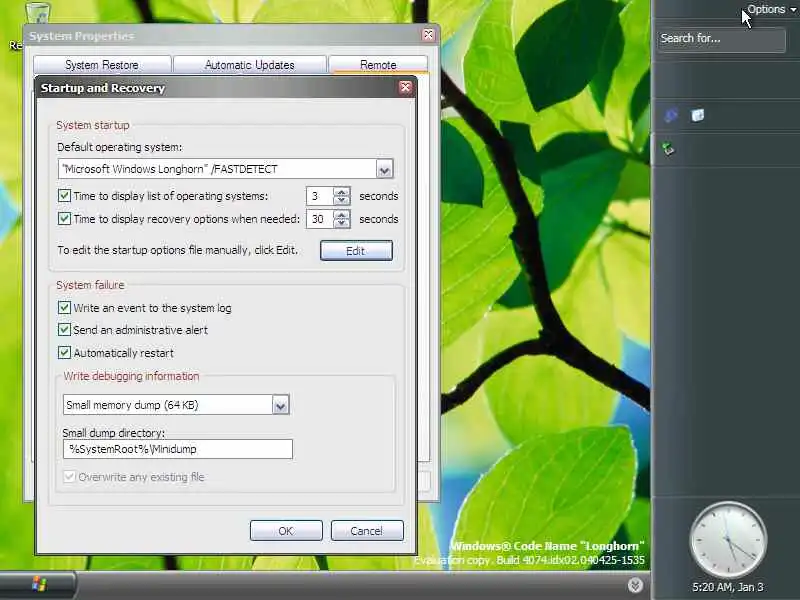Viewport: 800px width, 600px height.
Task: Click the green sidebar tile icon
Action: [x=668, y=148]
